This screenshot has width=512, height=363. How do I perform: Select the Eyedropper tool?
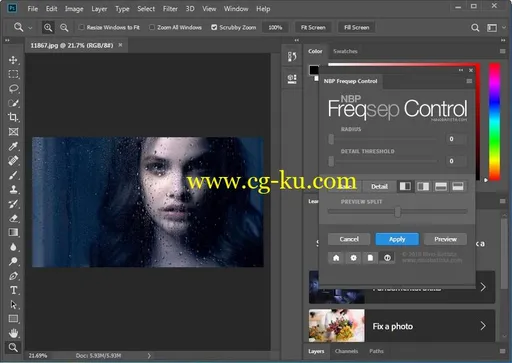(x=13, y=146)
